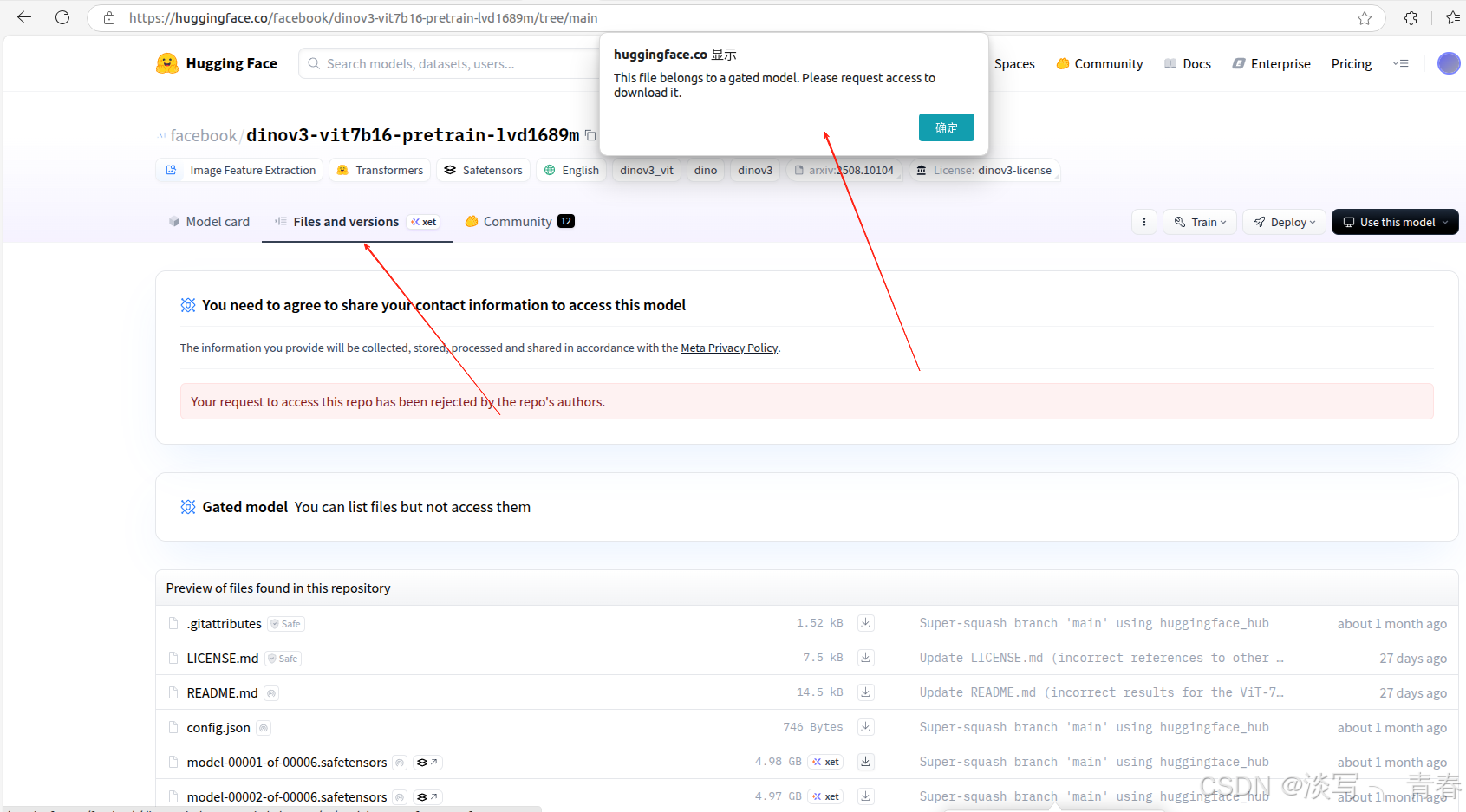1466x812 pixels.
Task: Open commit 'Update README.md (incorrect results'
Action: [1101, 692]
